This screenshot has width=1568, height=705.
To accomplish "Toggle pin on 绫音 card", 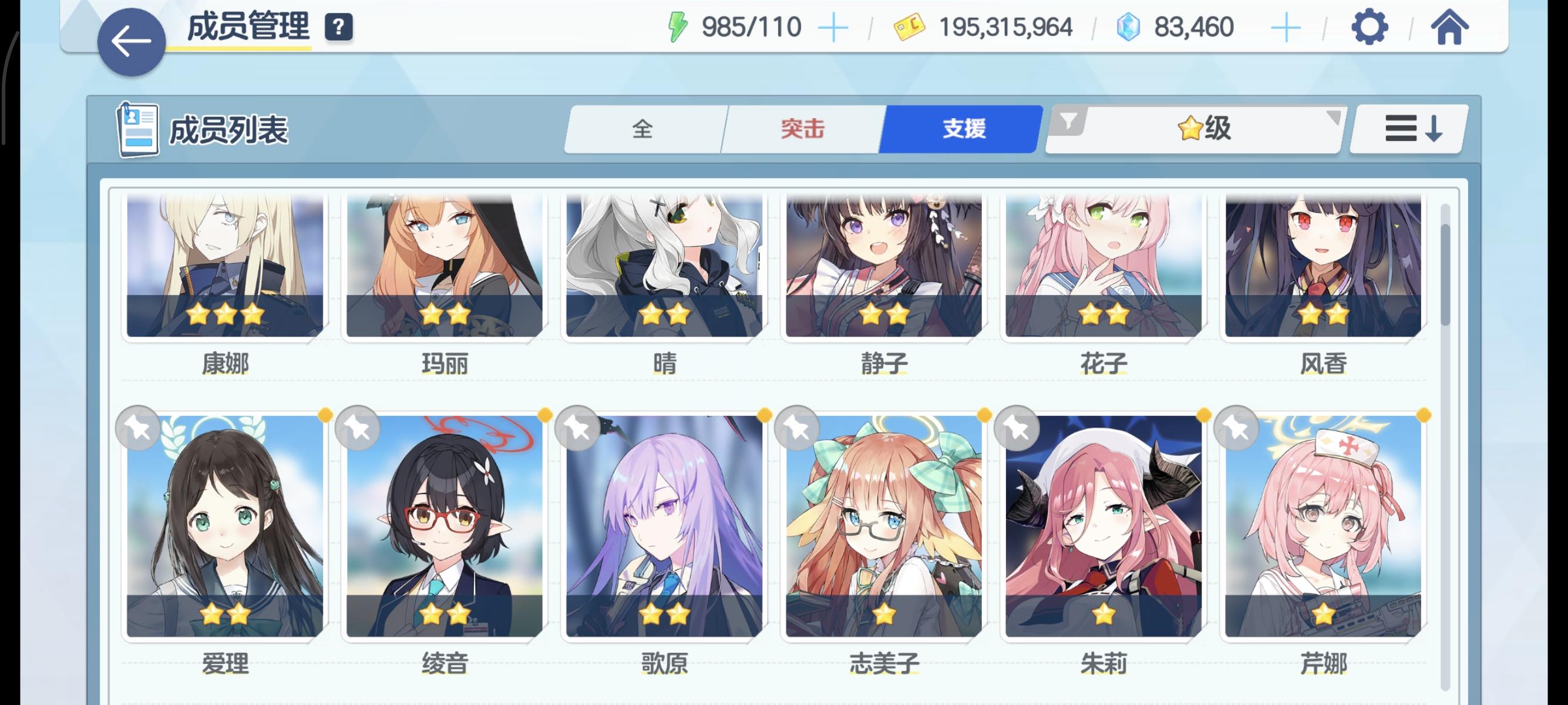I will pyautogui.click(x=358, y=427).
